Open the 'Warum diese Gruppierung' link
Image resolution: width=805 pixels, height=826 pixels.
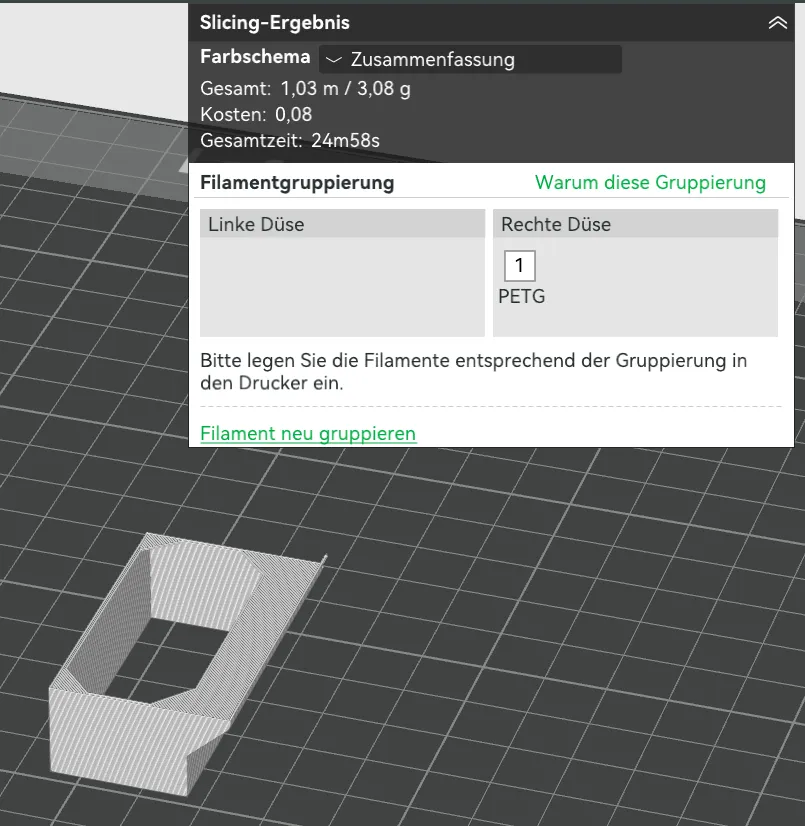pos(650,182)
